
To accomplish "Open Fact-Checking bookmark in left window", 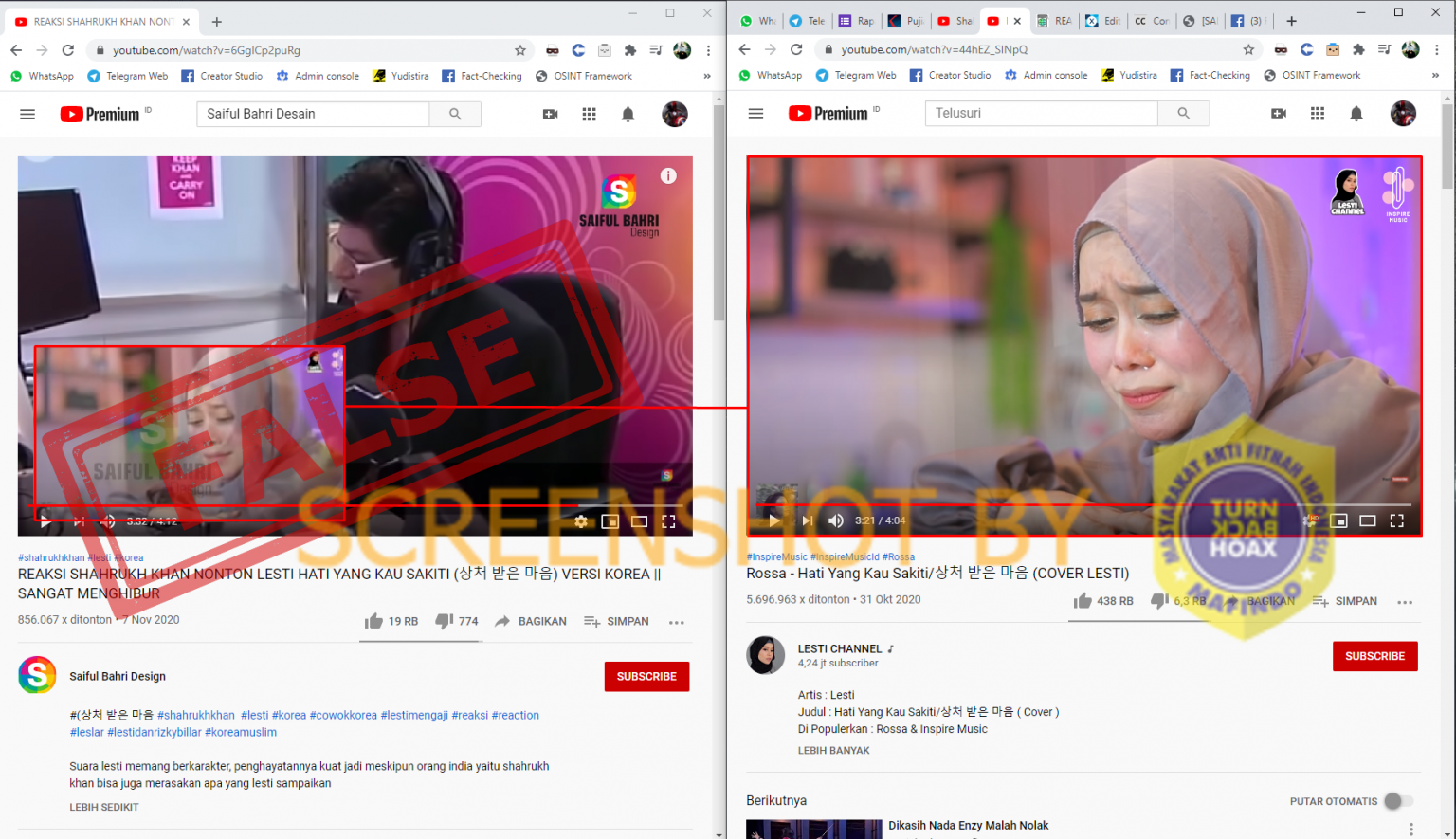I will click(x=482, y=76).
